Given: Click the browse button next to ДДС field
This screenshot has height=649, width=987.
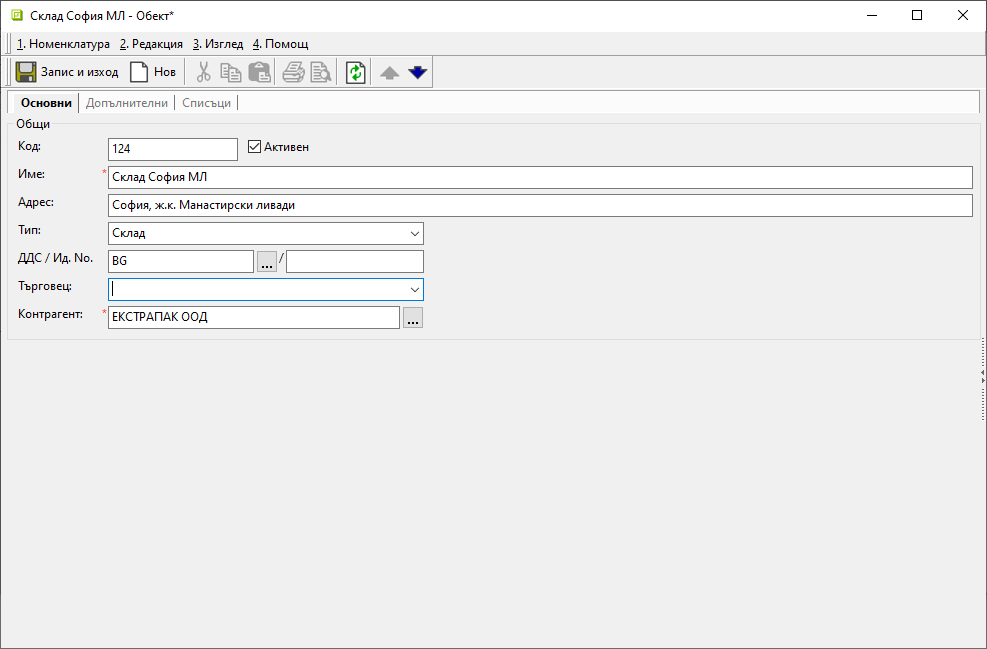Looking at the screenshot, I should pos(267,261).
